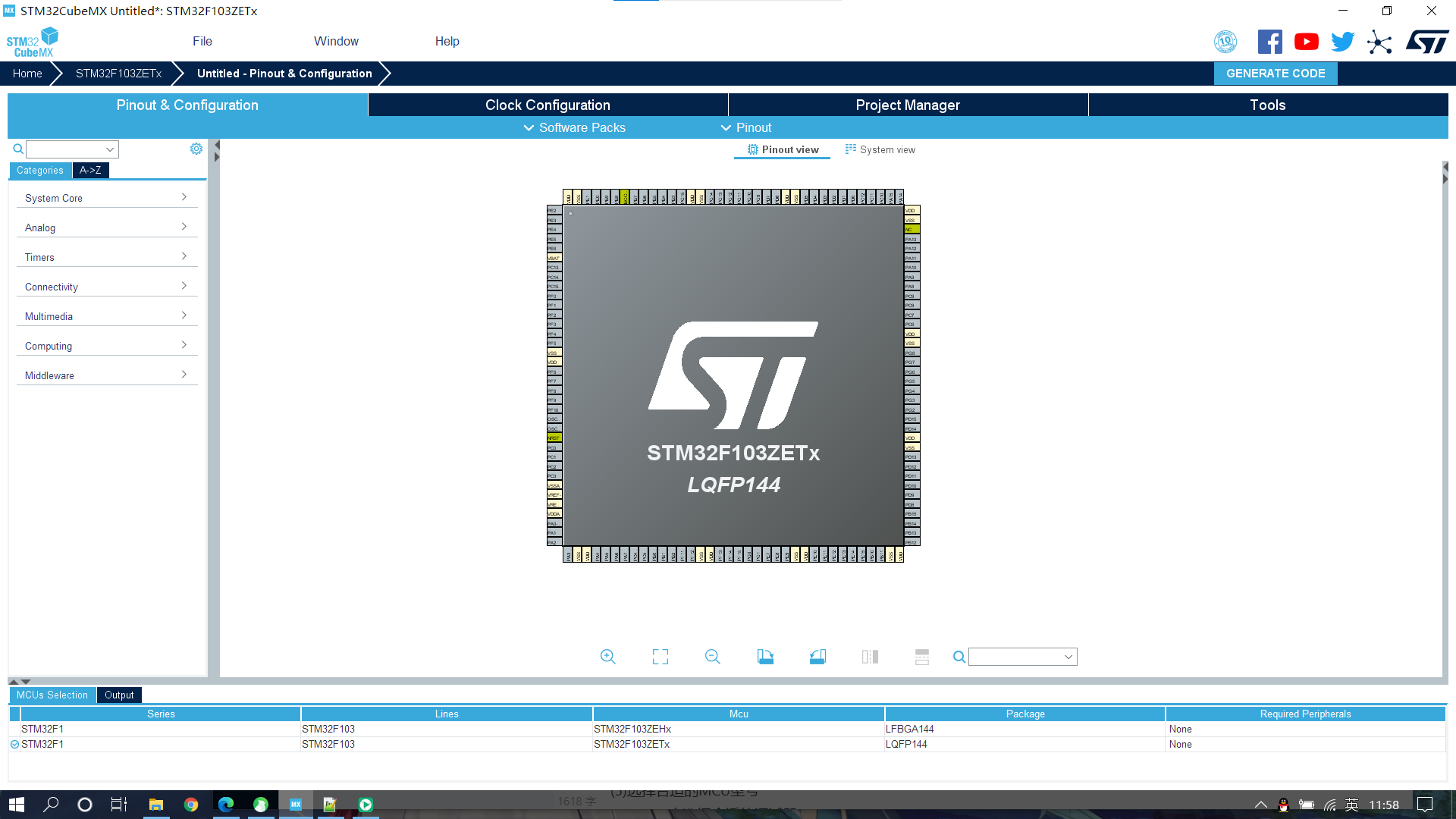
Task: Expand the Connectivity category
Action: [x=106, y=287]
